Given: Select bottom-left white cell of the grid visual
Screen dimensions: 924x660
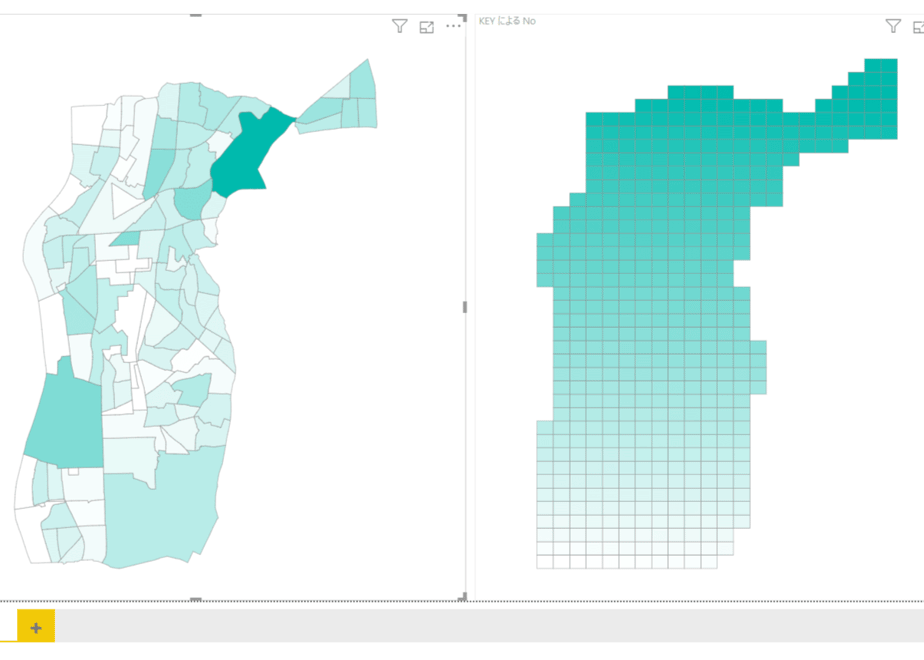Looking at the screenshot, I should [x=544, y=562].
